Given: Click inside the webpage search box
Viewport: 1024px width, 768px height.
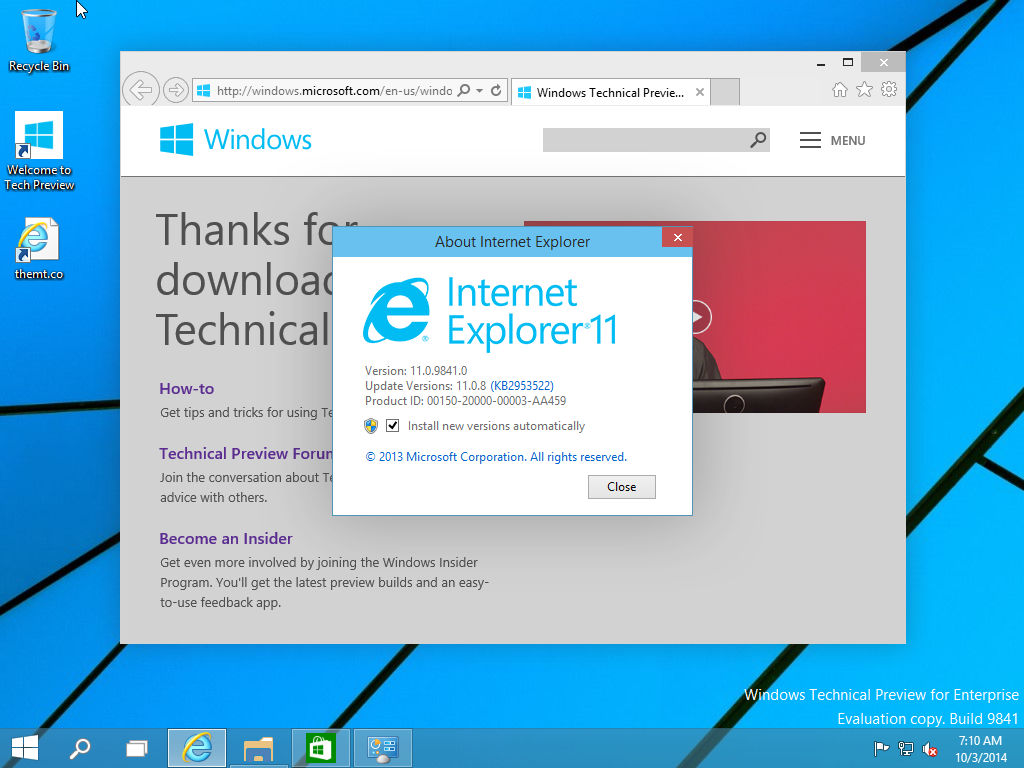Looking at the screenshot, I should [650, 139].
